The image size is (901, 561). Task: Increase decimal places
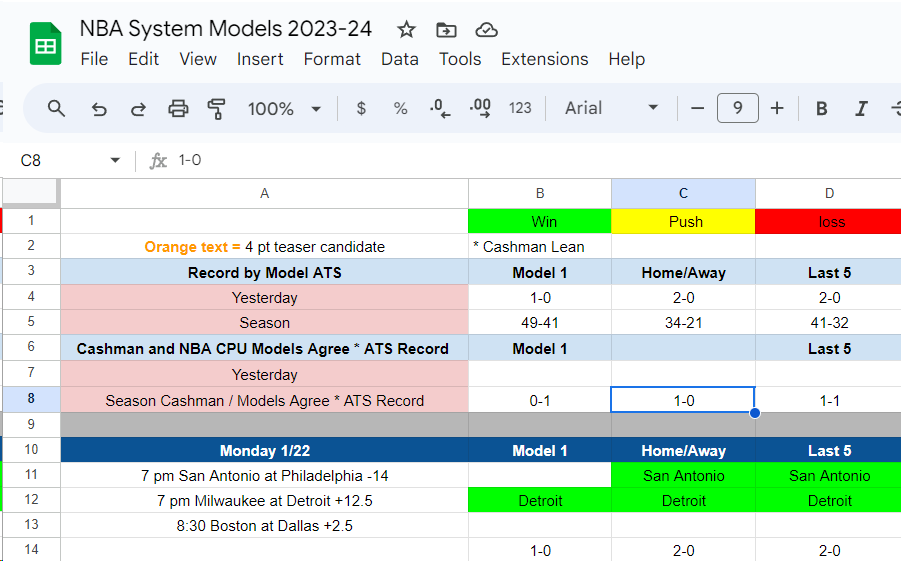[480, 108]
